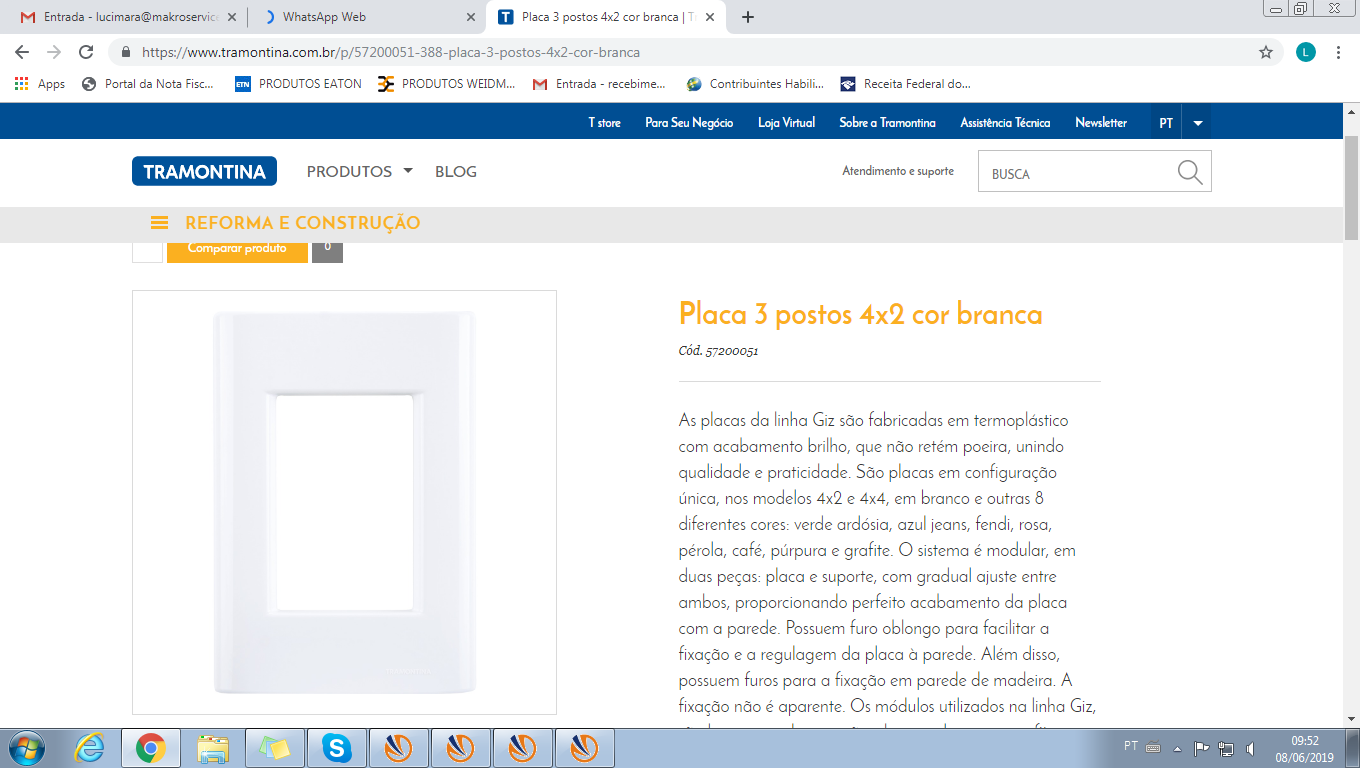The width and height of the screenshot is (1360, 768).
Task: Click the white plate product image
Action: click(344, 502)
